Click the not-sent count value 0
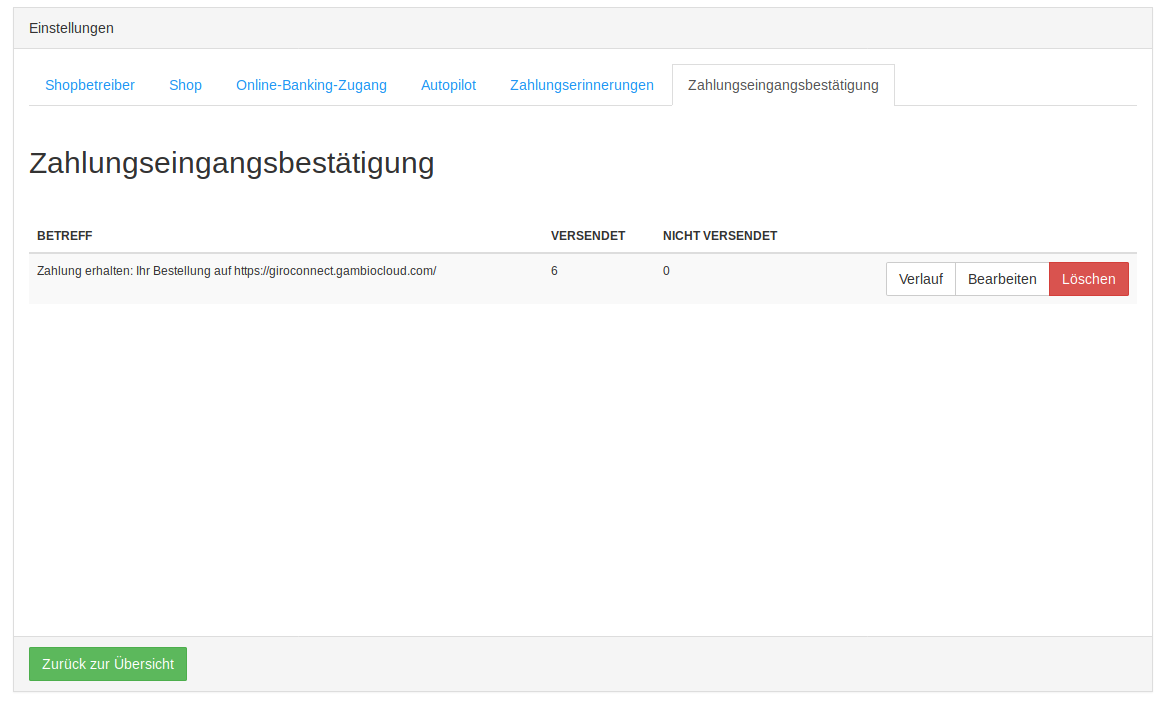This screenshot has height=704, width=1160. [666, 271]
